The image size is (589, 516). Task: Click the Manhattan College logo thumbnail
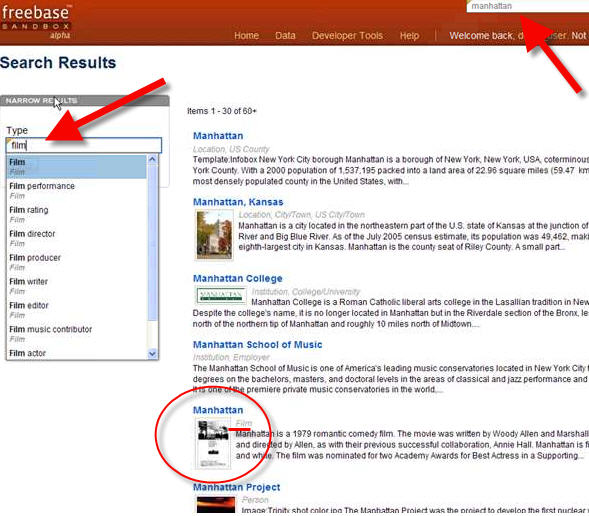click(x=221, y=295)
